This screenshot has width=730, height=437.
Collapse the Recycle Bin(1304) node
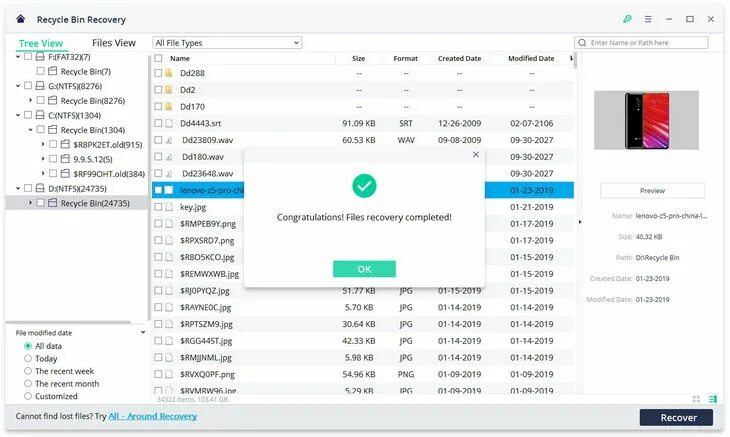[31, 130]
